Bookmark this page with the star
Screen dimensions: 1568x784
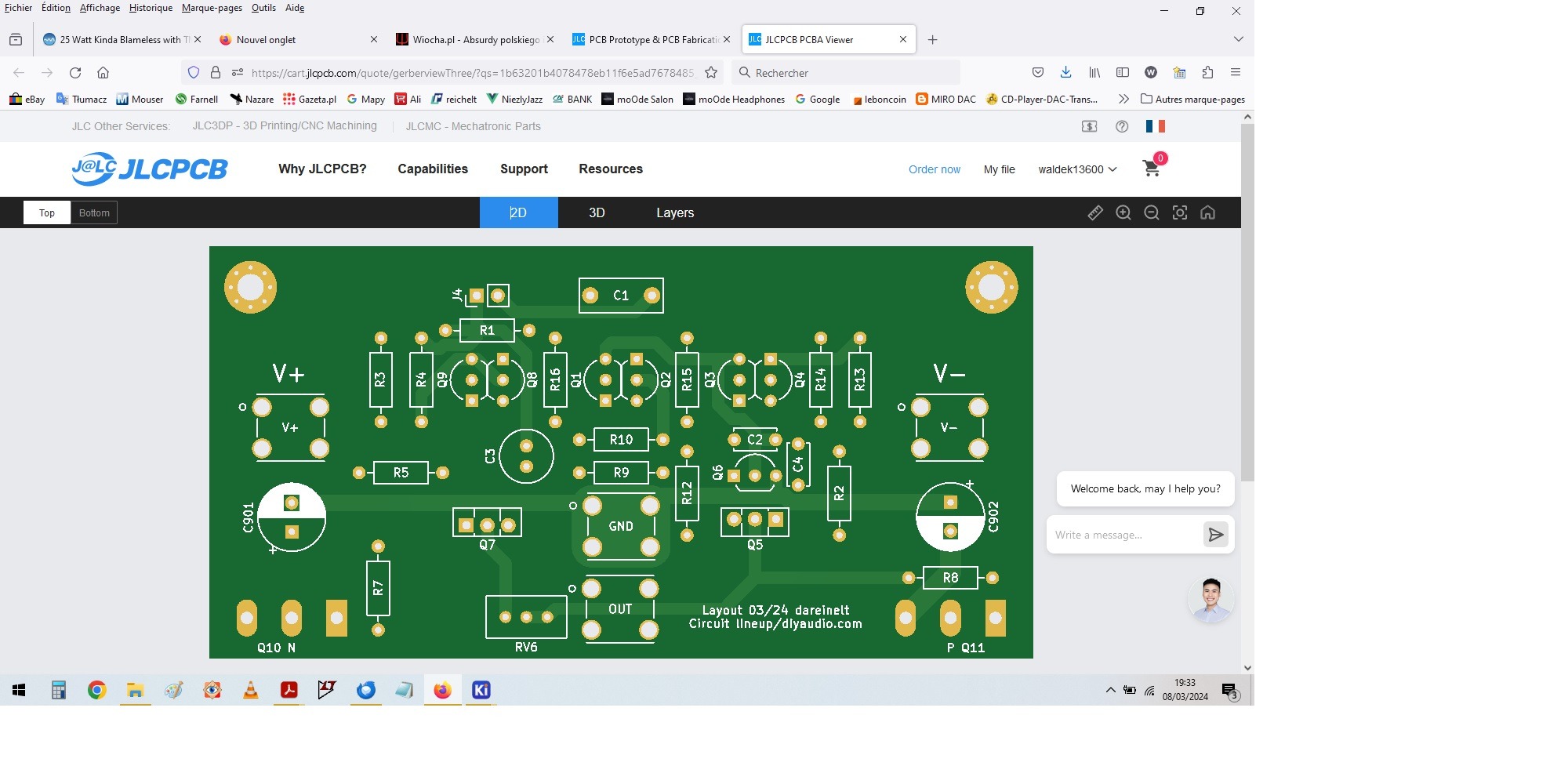(x=711, y=72)
